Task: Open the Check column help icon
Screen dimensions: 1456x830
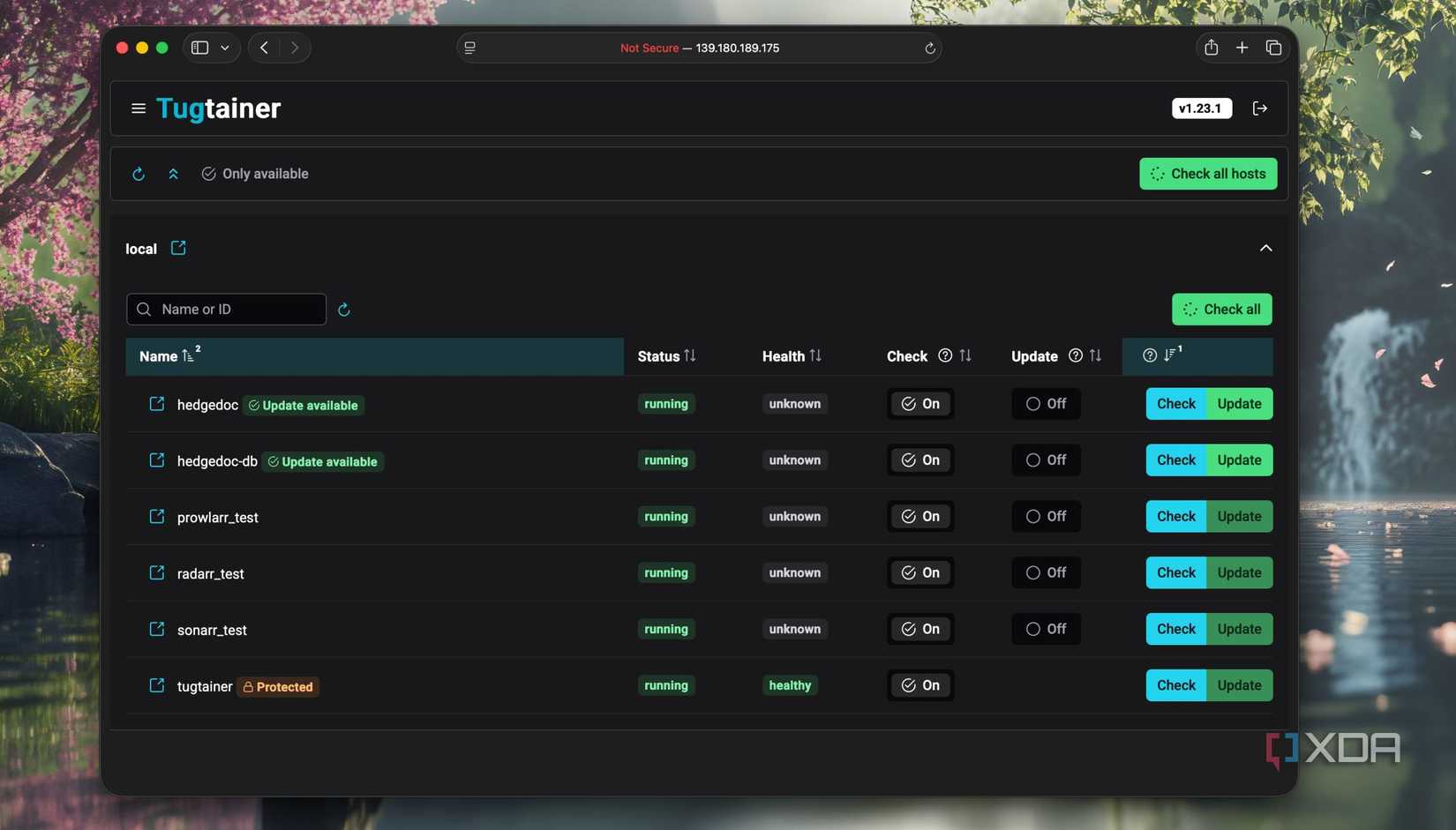Action: (944, 355)
